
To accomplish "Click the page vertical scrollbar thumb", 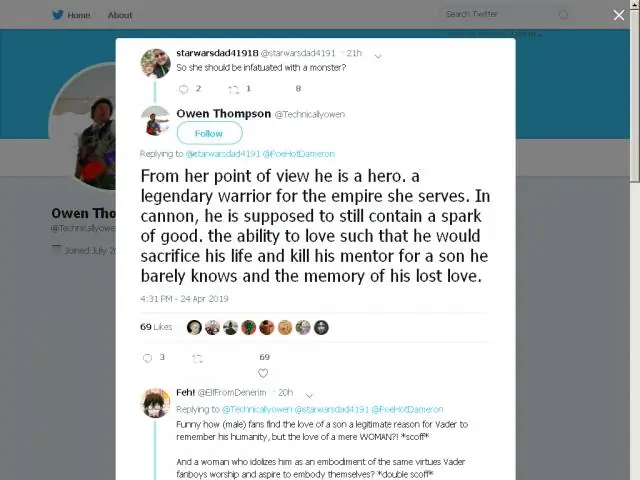I will (x=635, y=96).
